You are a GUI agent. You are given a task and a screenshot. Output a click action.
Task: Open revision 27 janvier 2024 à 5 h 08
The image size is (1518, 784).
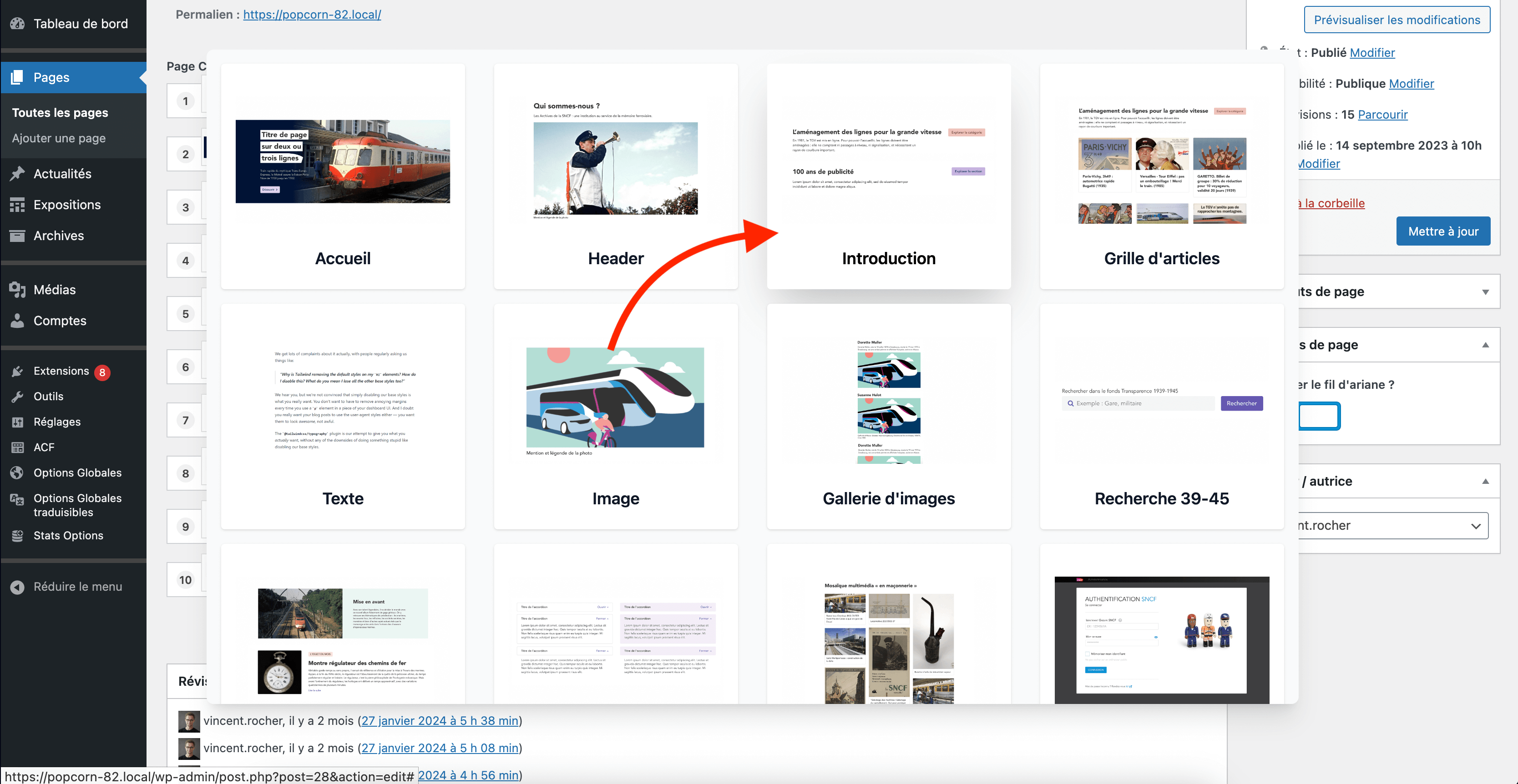click(440, 748)
